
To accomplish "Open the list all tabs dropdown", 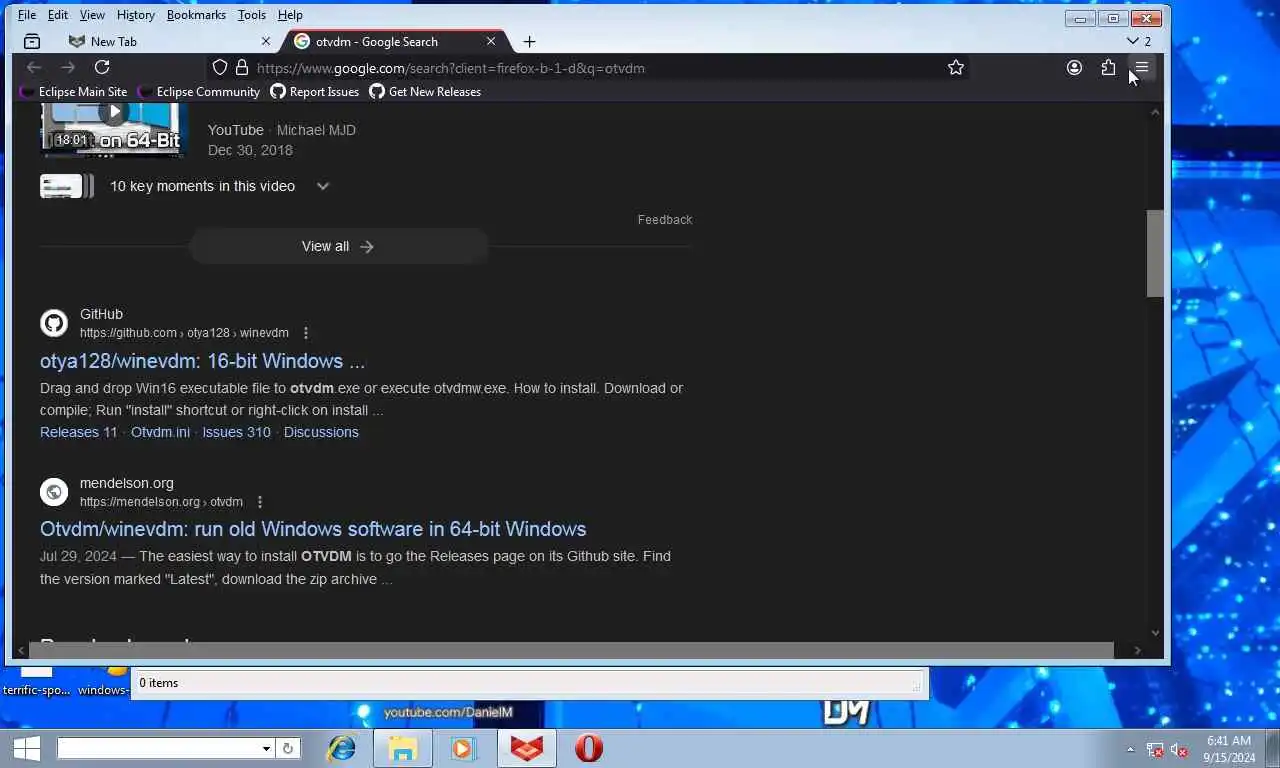I will coord(1139,41).
